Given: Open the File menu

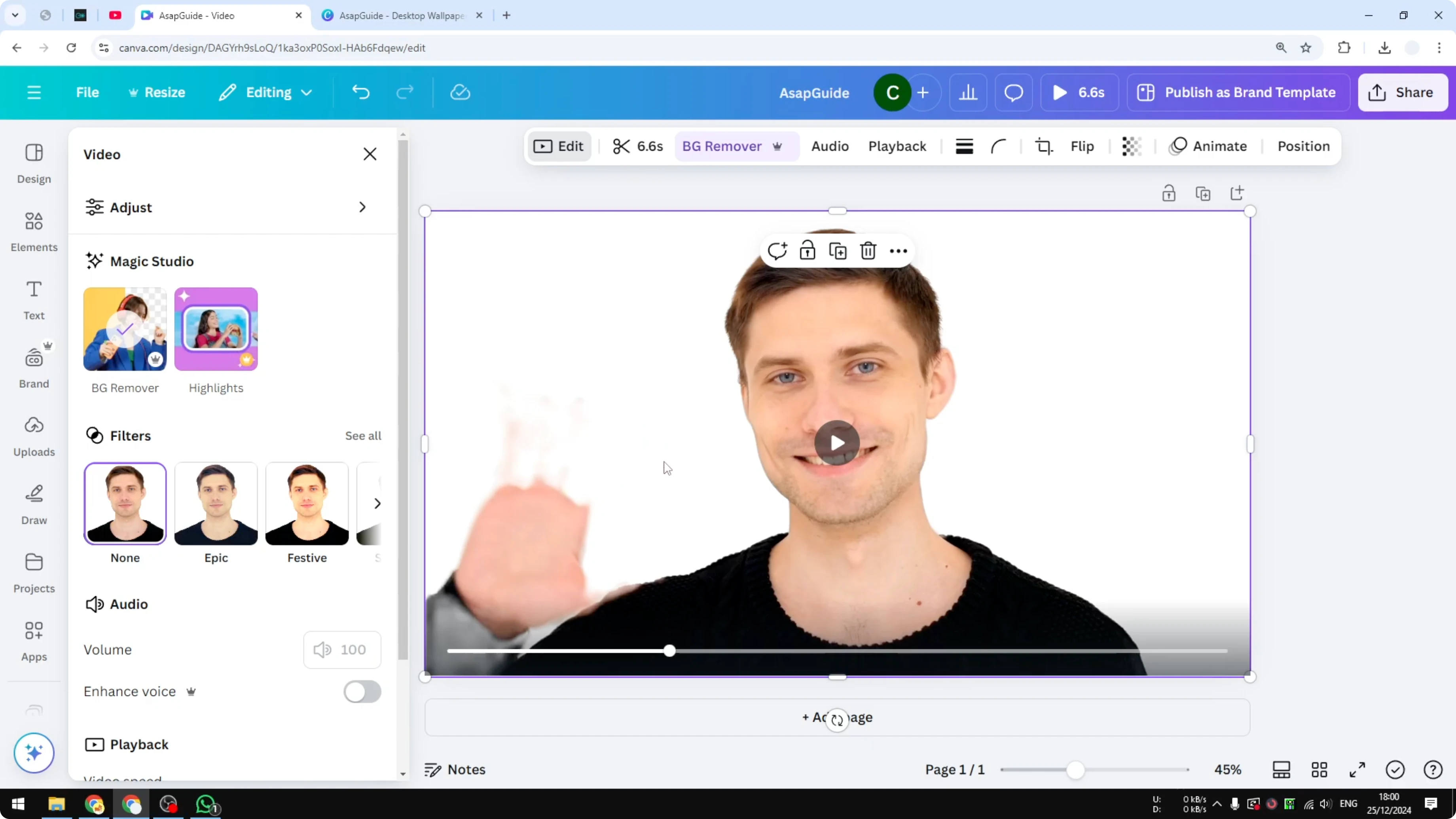Looking at the screenshot, I should tap(87, 92).
